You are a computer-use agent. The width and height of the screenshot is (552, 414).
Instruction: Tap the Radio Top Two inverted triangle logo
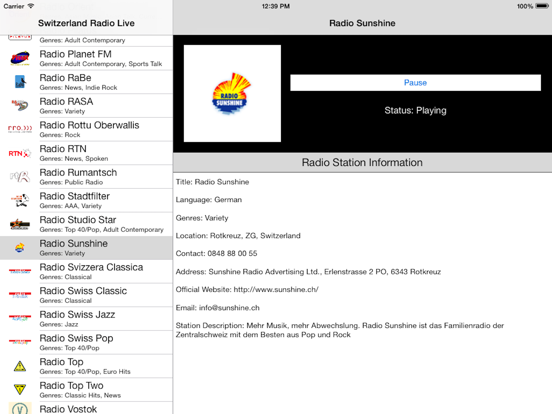tap(20, 389)
